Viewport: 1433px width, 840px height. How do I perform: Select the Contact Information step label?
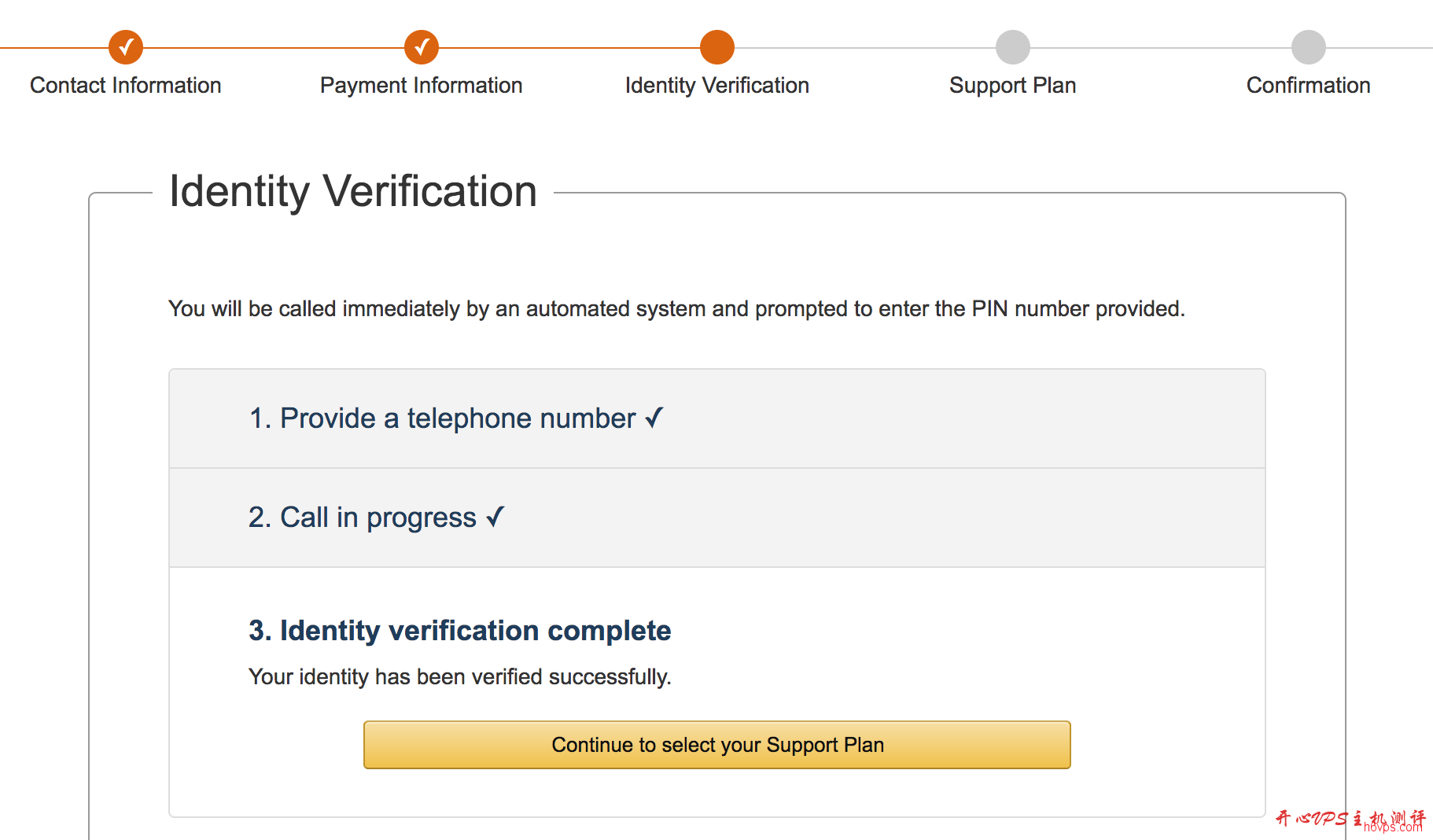[126, 85]
